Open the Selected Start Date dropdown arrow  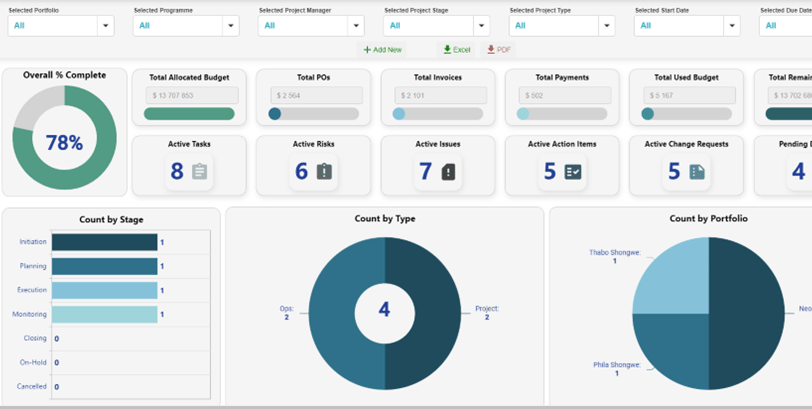pyautogui.click(x=732, y=25)
